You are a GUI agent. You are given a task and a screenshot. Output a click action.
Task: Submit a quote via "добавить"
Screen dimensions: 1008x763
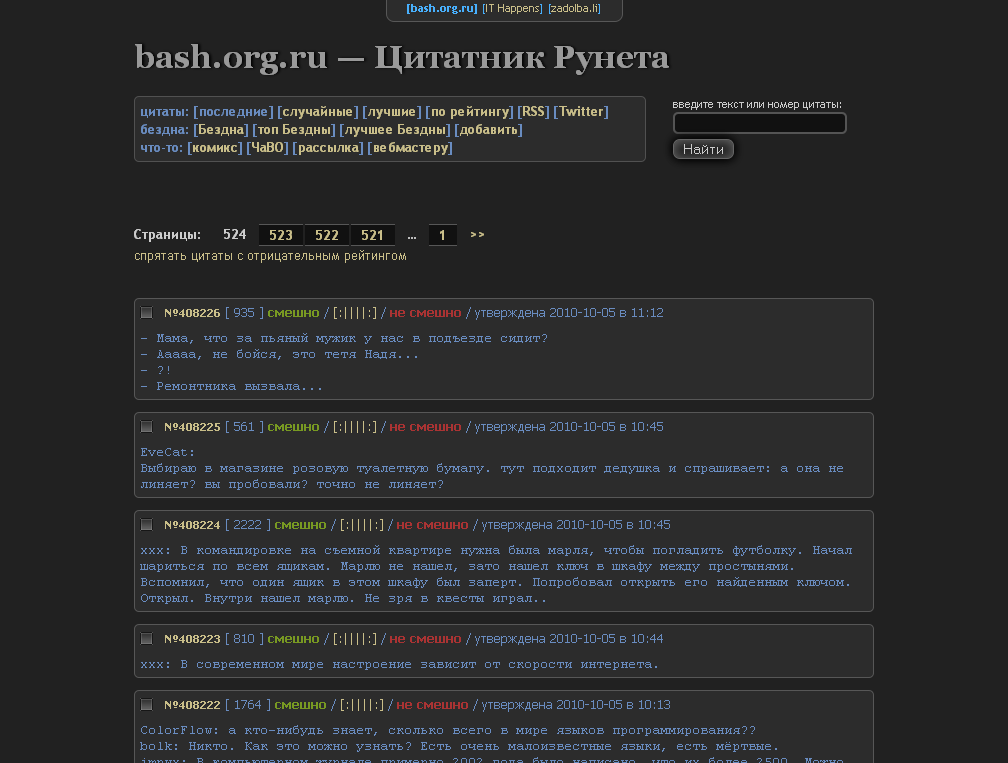pyautogui.click(x=489, y=129)
